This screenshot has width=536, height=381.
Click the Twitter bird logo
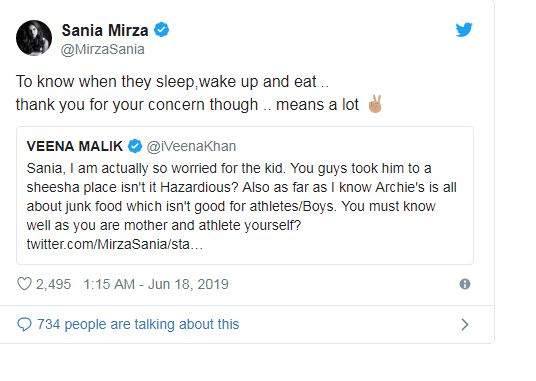[464, 30]
